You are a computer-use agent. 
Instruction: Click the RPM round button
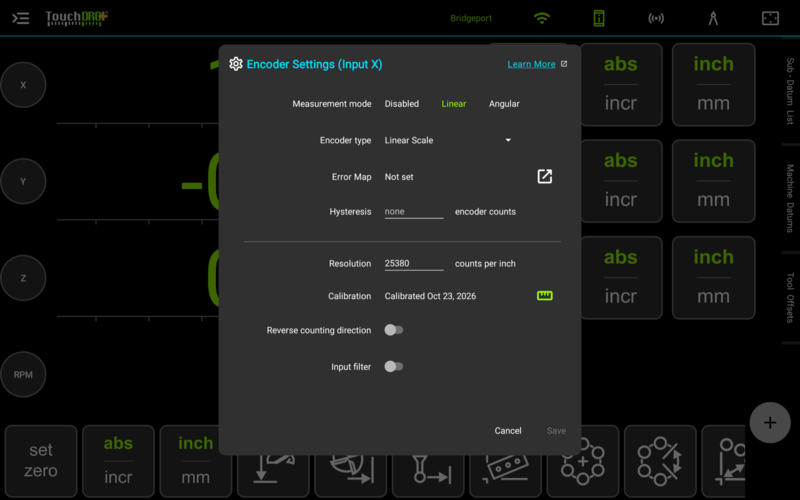click(23, 374)
